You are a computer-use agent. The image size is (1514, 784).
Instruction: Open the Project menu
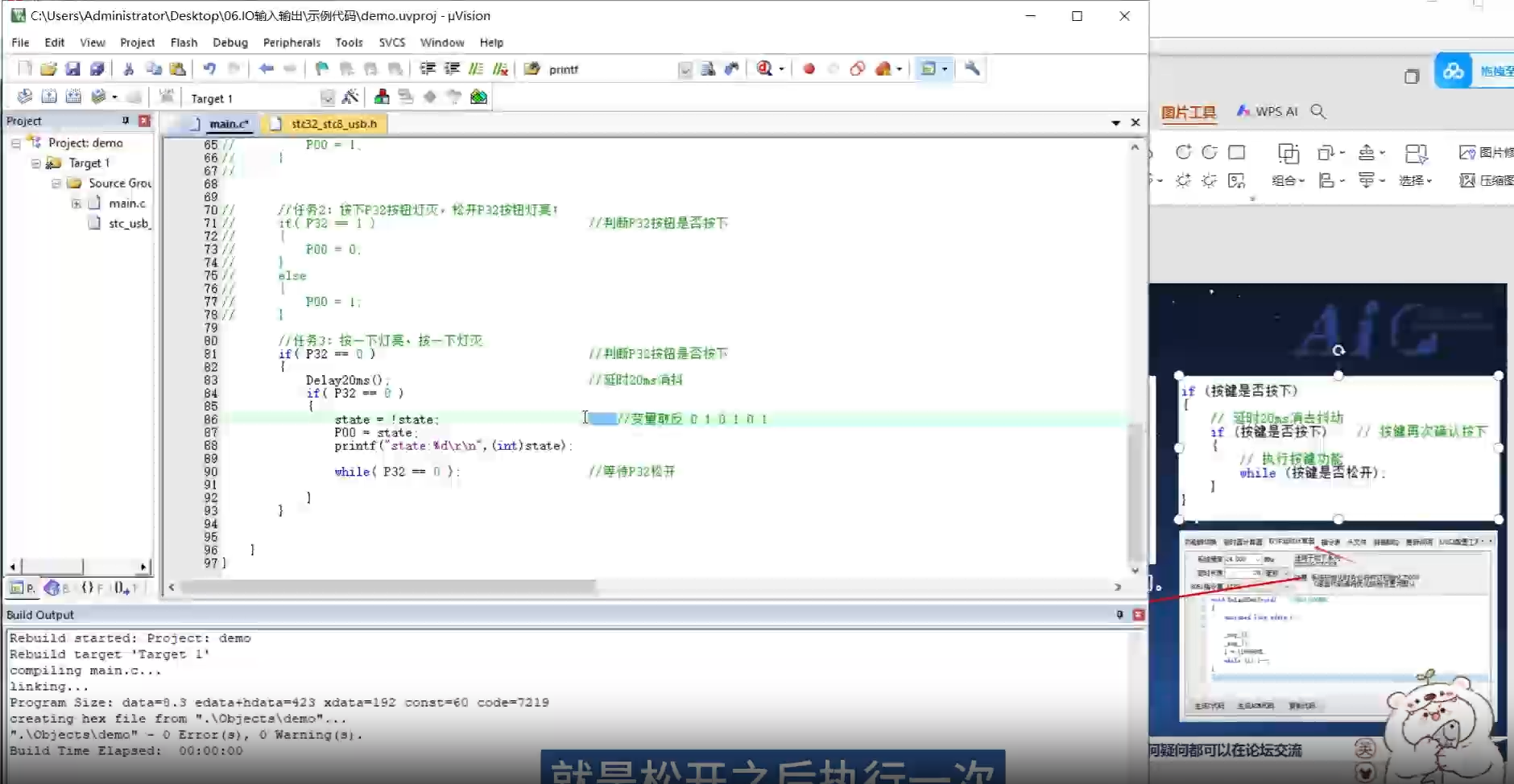[137, 43]
